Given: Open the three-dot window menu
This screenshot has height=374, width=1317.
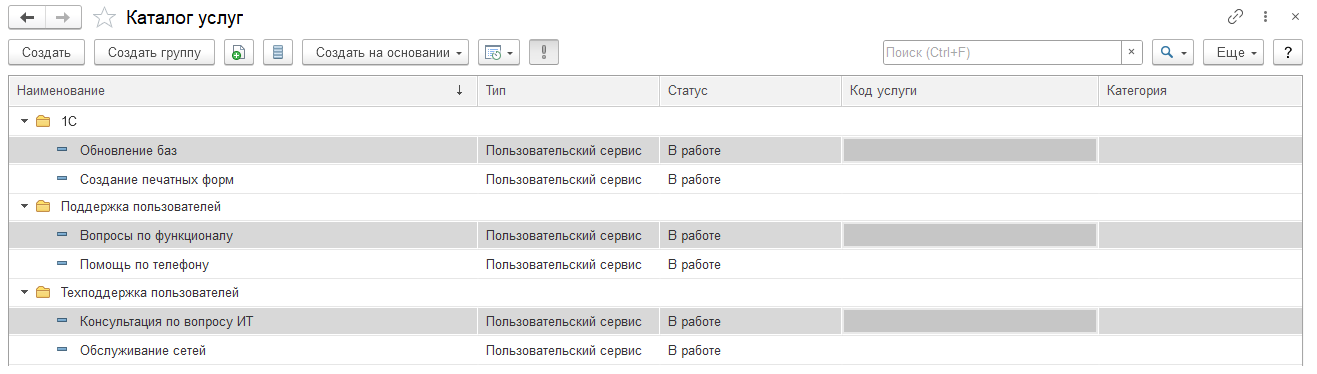Looking at the screenshot, I should point(1266,17).
